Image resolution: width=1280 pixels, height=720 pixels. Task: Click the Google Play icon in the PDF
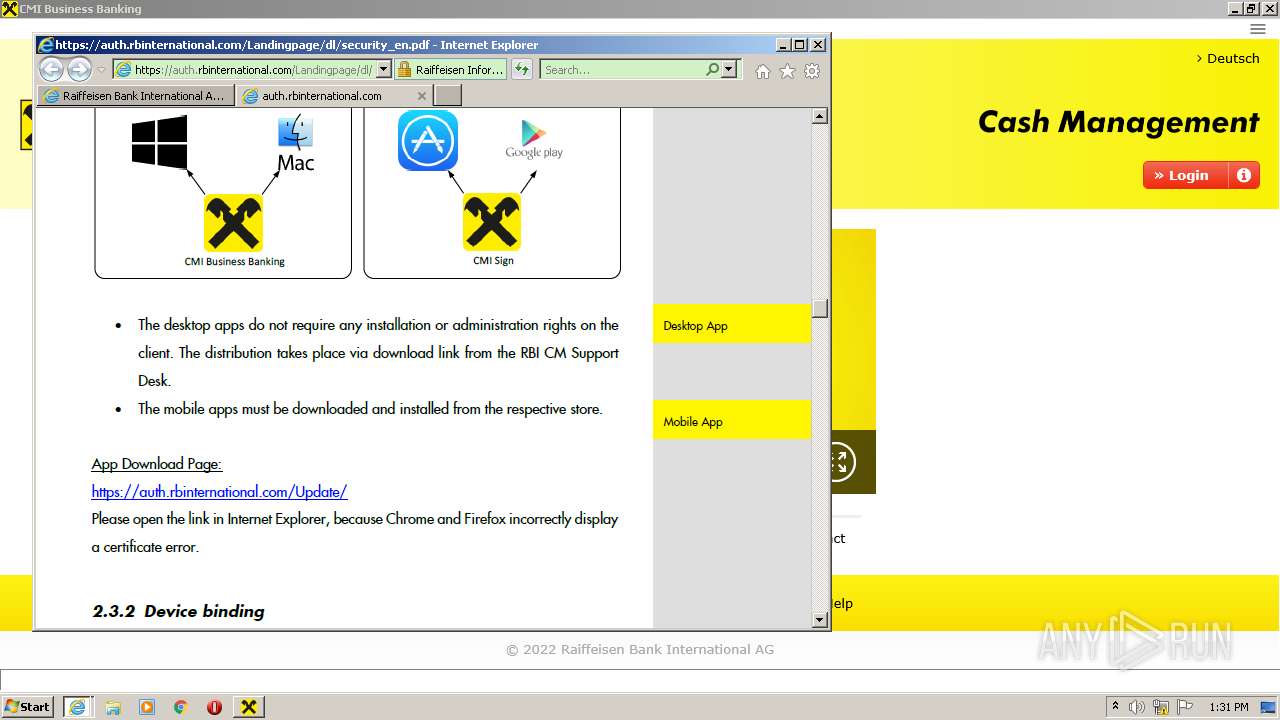click(x=534, y=140)
